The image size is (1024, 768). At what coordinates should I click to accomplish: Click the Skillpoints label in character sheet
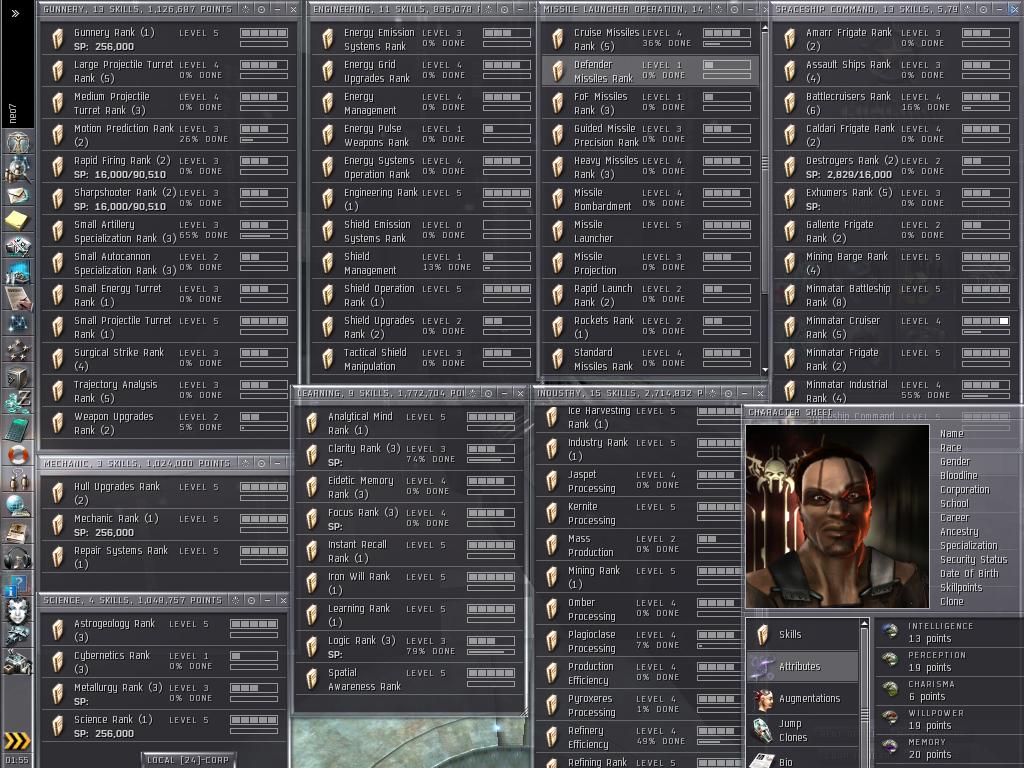[961, 587]
